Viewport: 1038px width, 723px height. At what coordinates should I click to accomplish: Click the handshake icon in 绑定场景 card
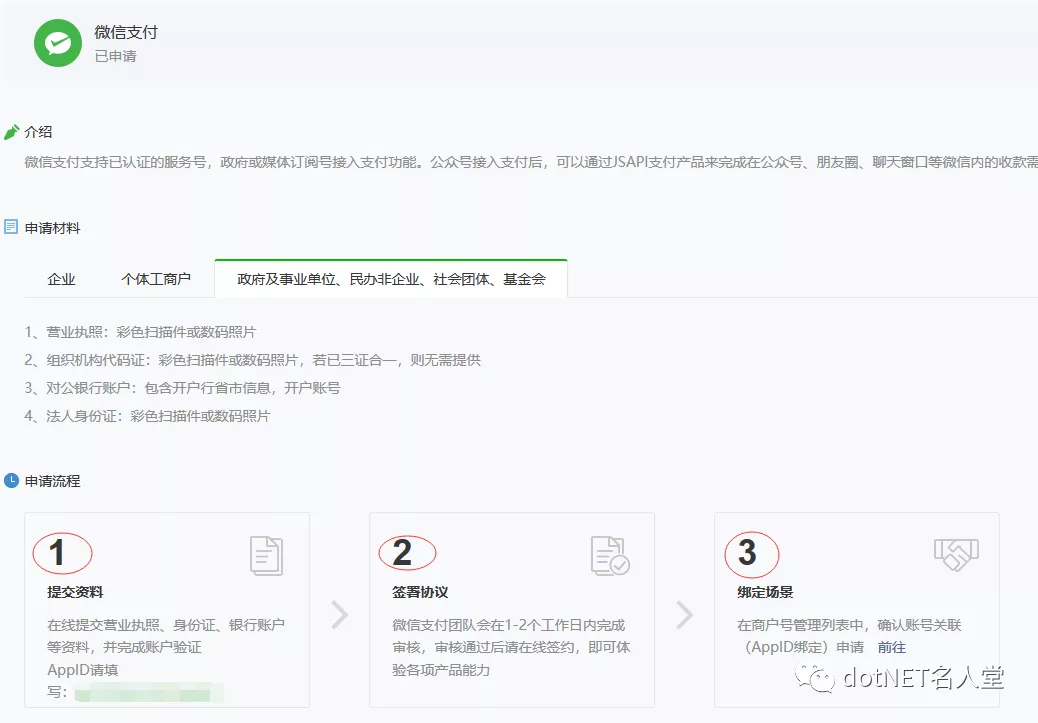(x=956, y=554)
